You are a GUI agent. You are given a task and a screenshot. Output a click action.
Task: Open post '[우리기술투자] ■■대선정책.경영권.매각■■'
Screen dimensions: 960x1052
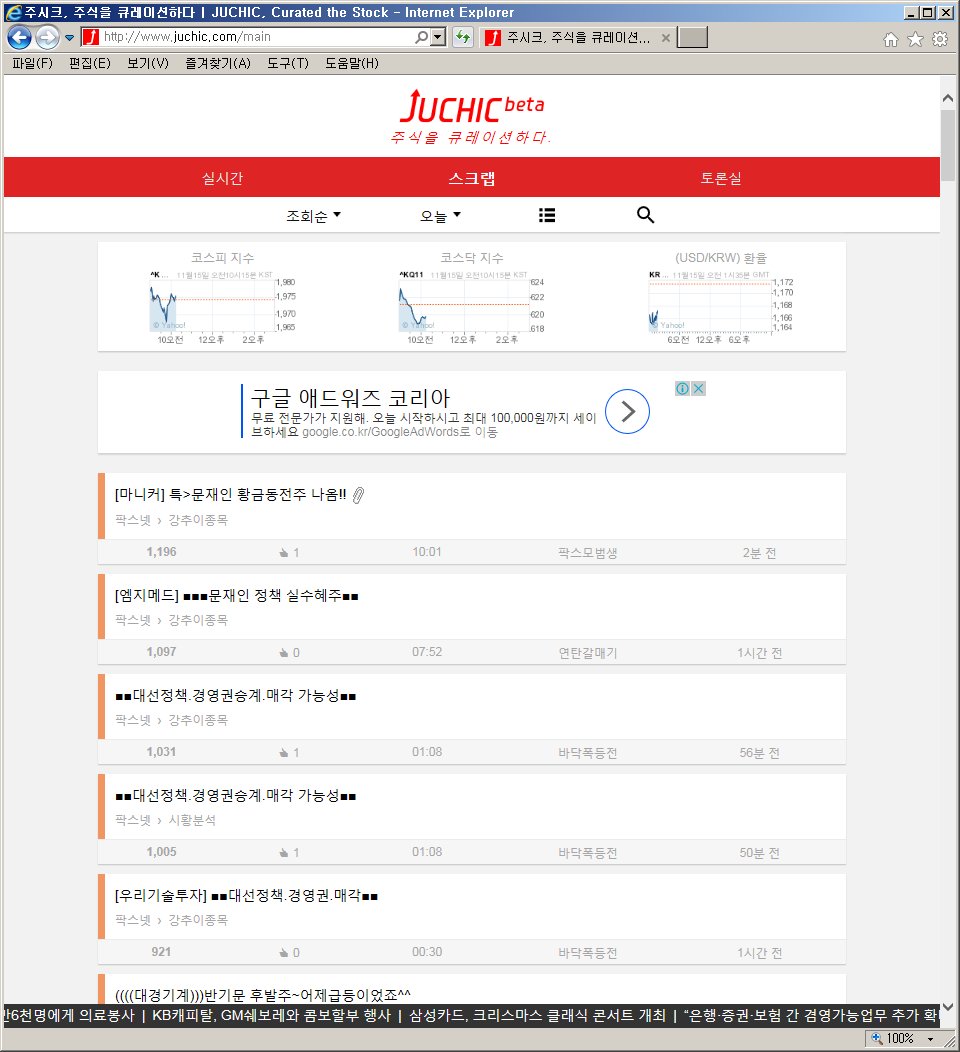246,895
